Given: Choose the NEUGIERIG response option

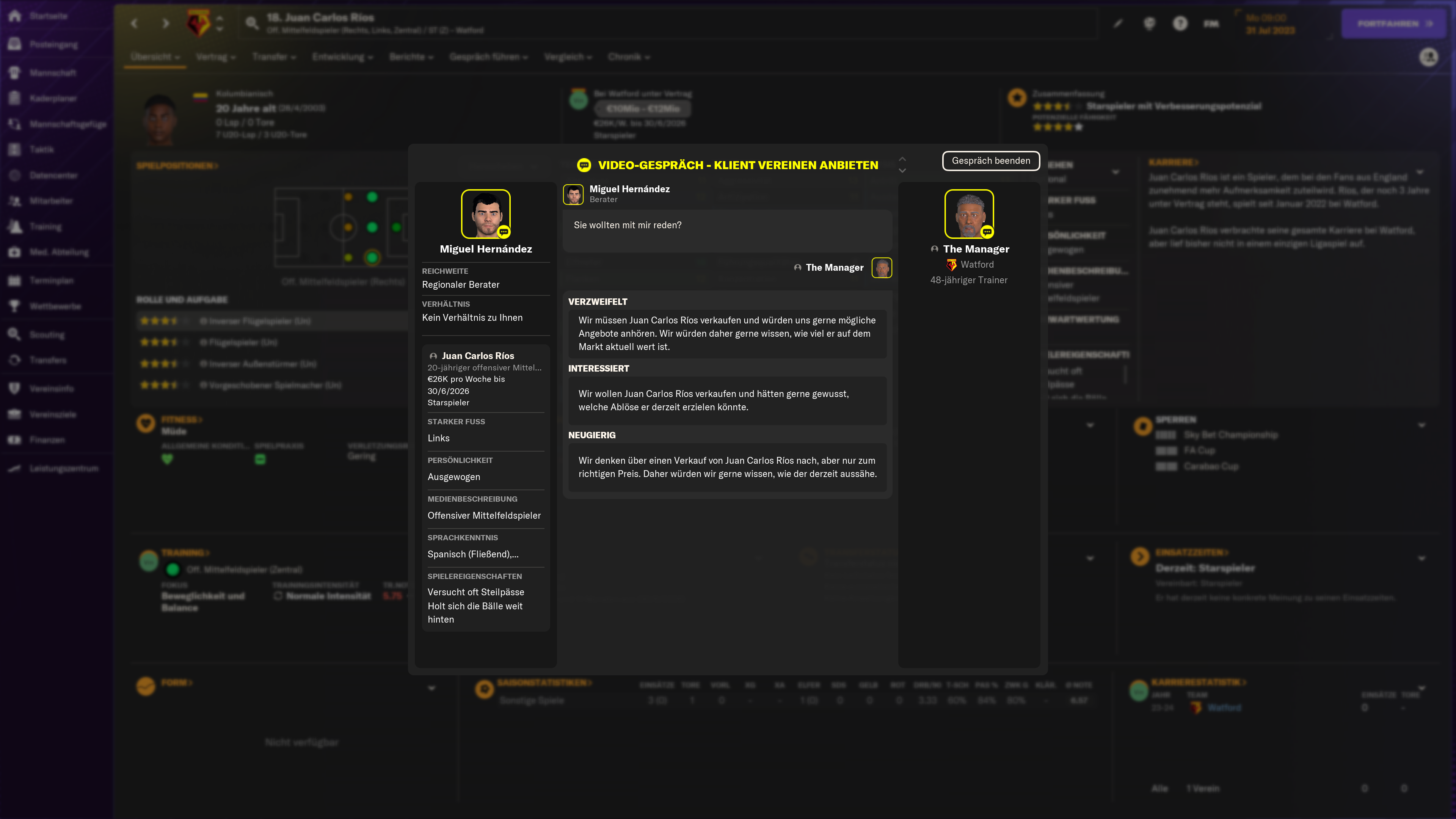Looking at the screenshot, I should click(727, 467).
